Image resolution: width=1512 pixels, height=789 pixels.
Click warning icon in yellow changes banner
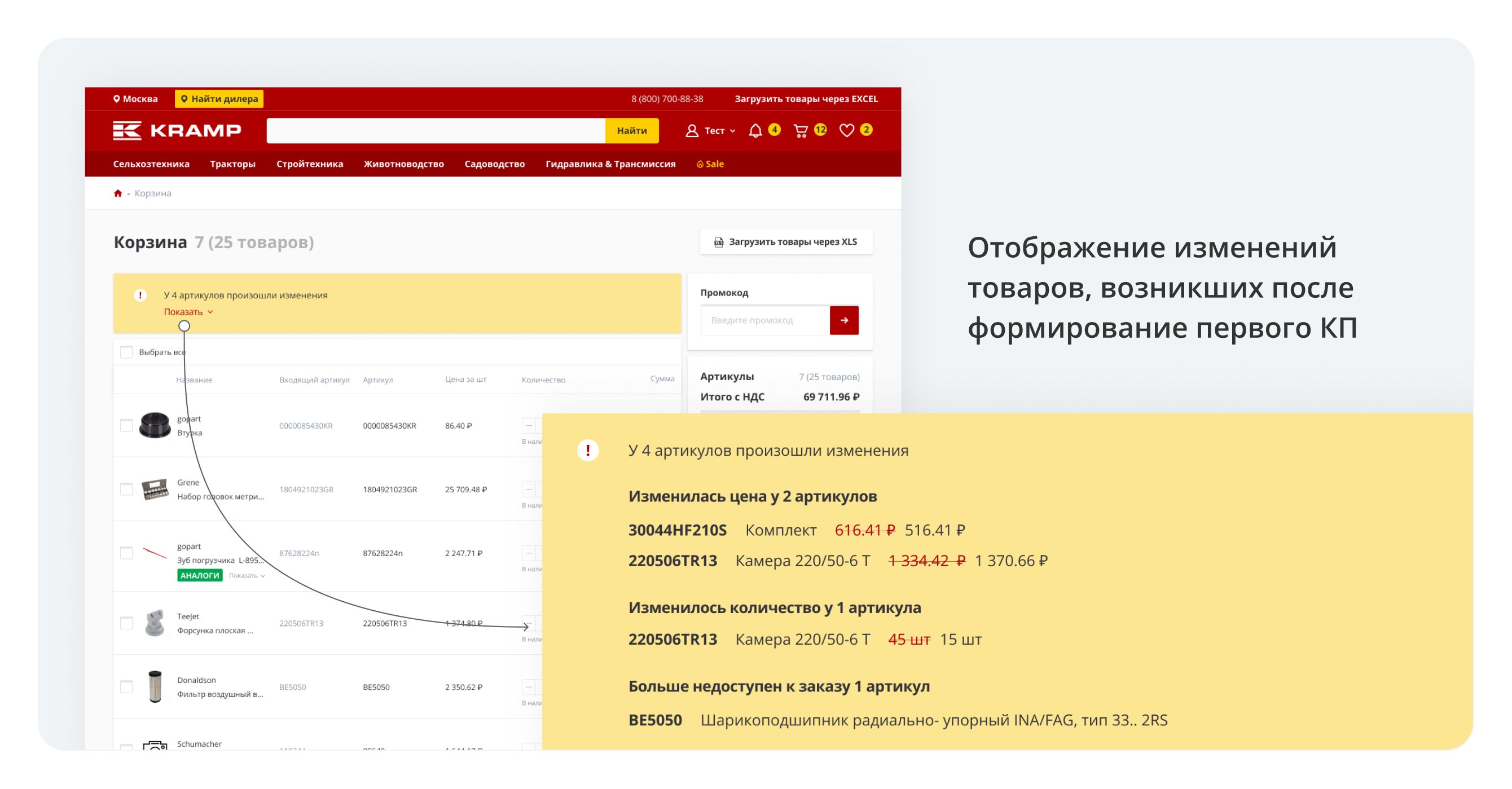point(140,295)
